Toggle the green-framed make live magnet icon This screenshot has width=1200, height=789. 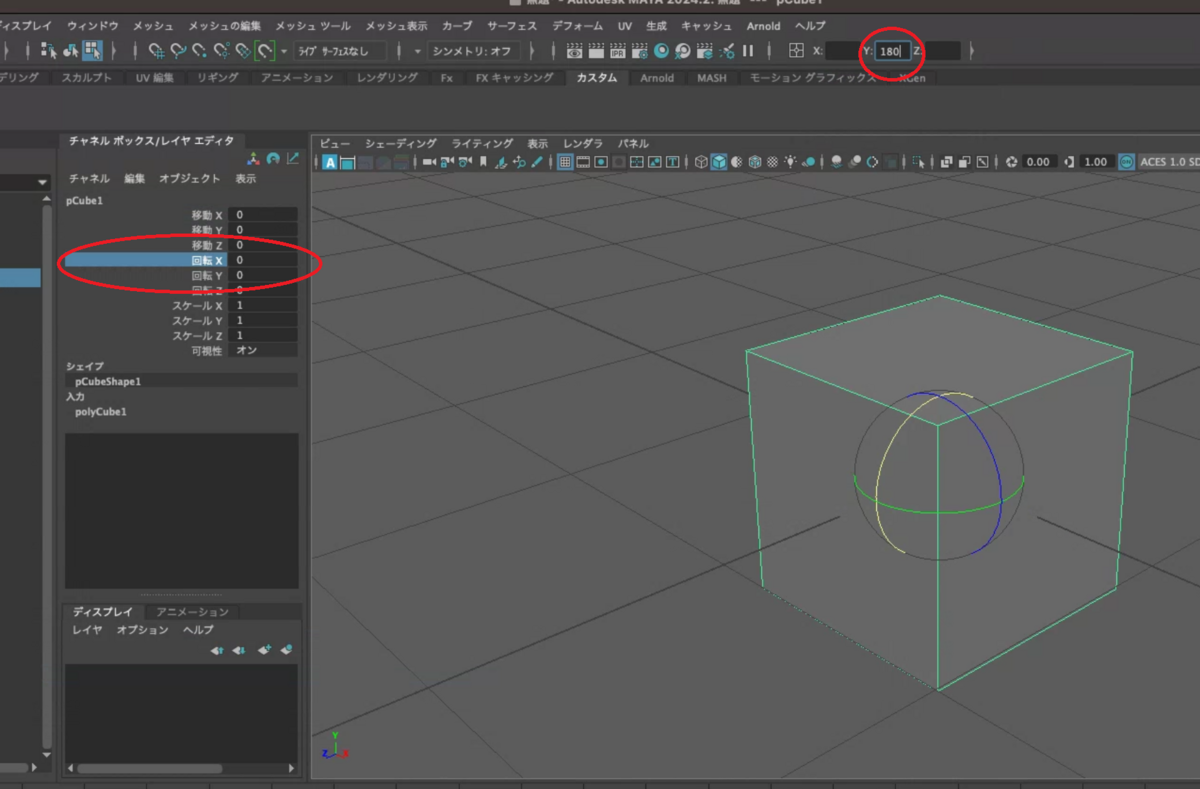pyautogui.click(x=266, y=50)
